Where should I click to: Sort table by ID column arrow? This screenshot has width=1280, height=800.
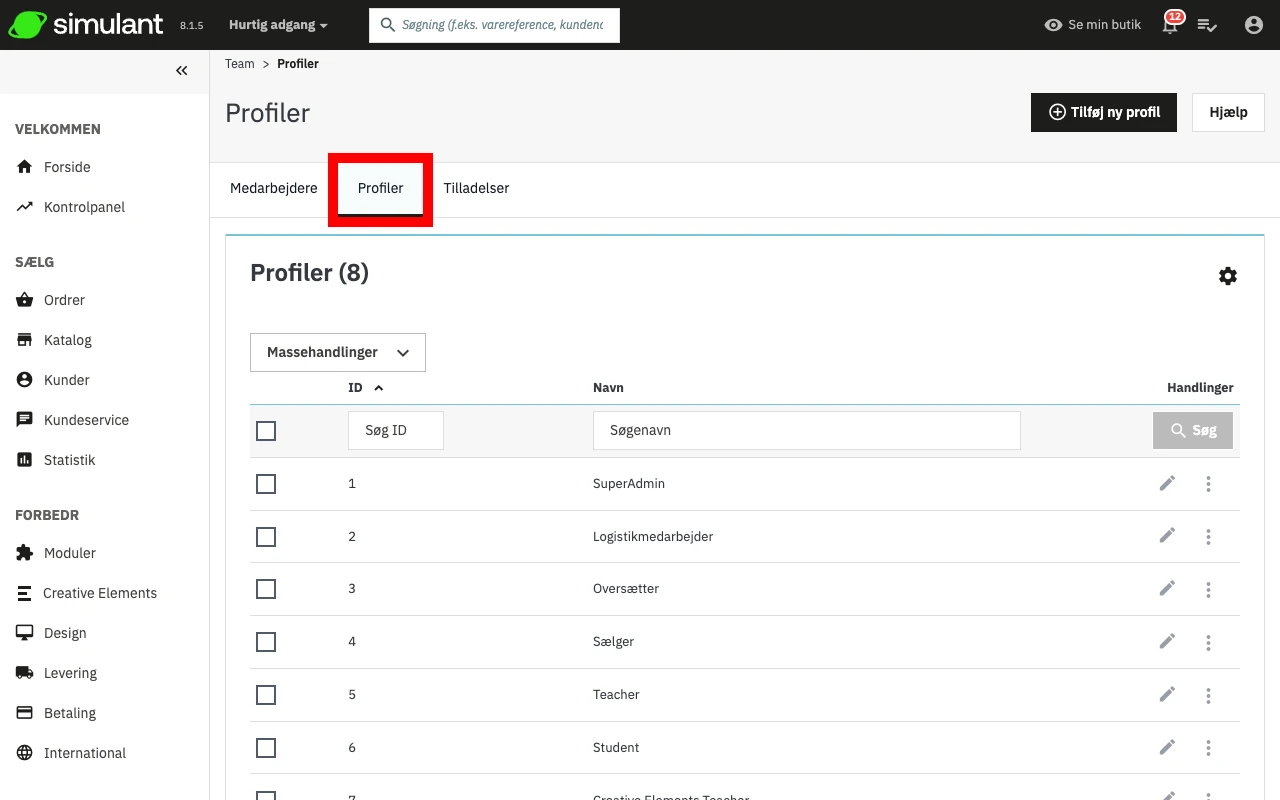click(x=378, y=388)
